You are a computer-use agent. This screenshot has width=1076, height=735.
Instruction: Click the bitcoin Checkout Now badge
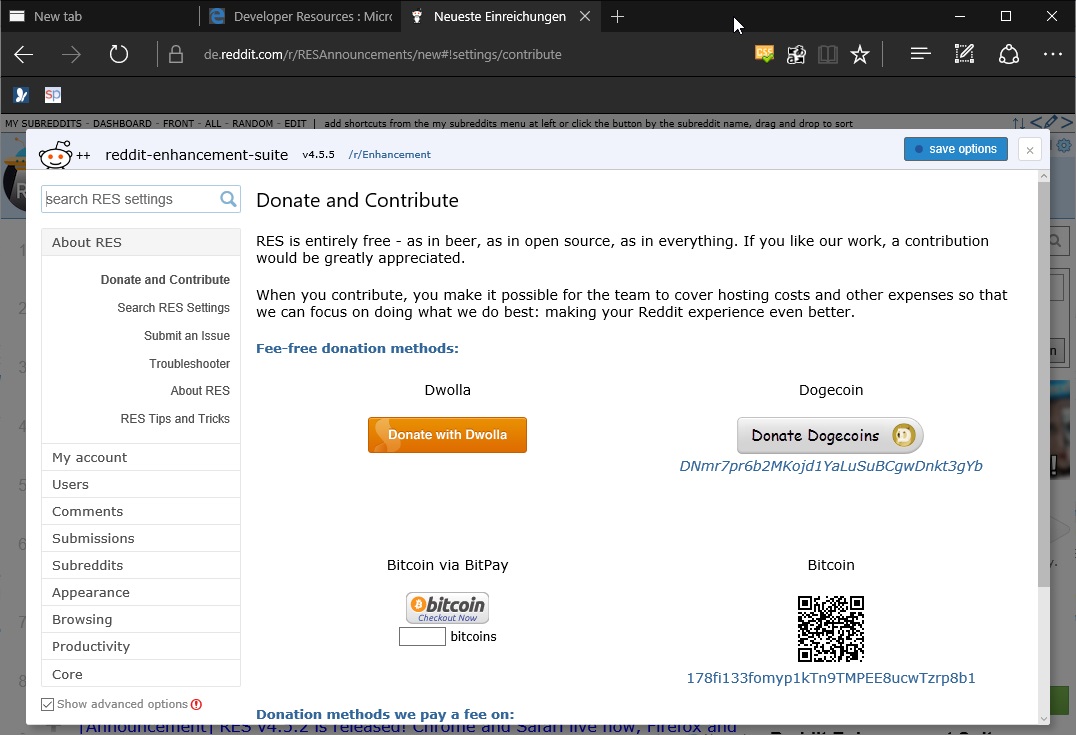point(447,607)
